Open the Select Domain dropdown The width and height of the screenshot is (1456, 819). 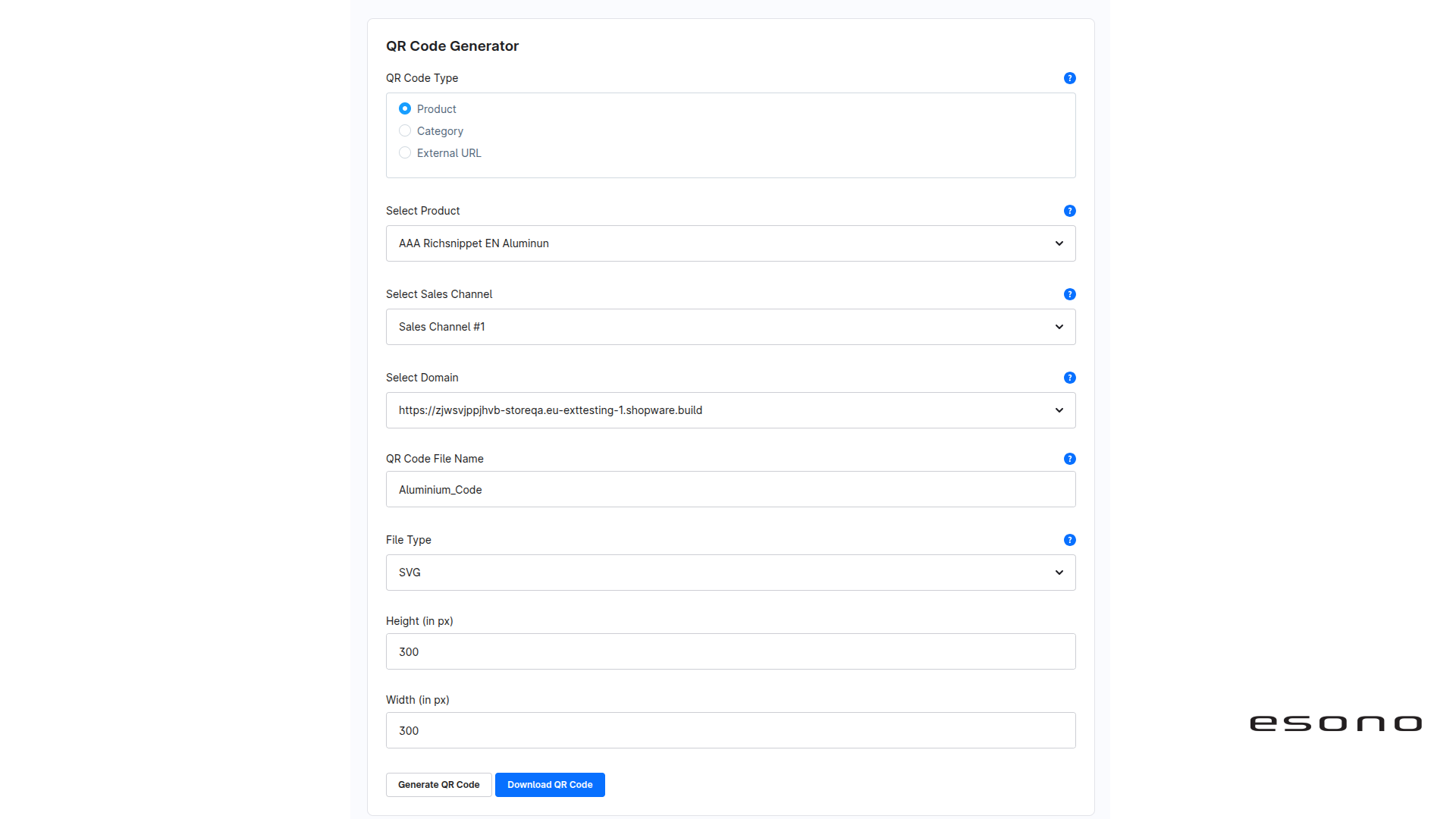[x=730, y=410]
